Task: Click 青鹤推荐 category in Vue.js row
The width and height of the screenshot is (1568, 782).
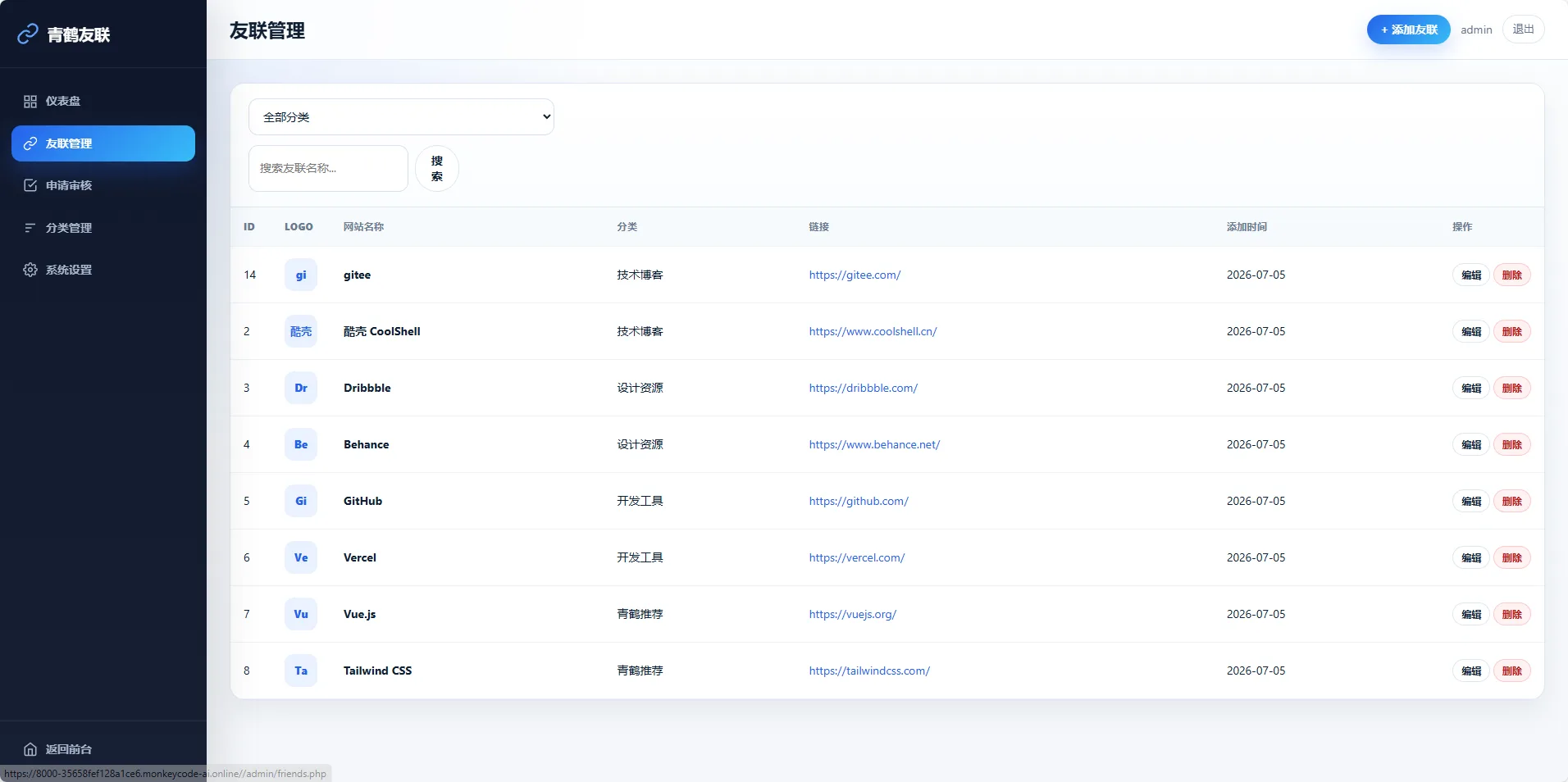Action: [x=640, y=614]
